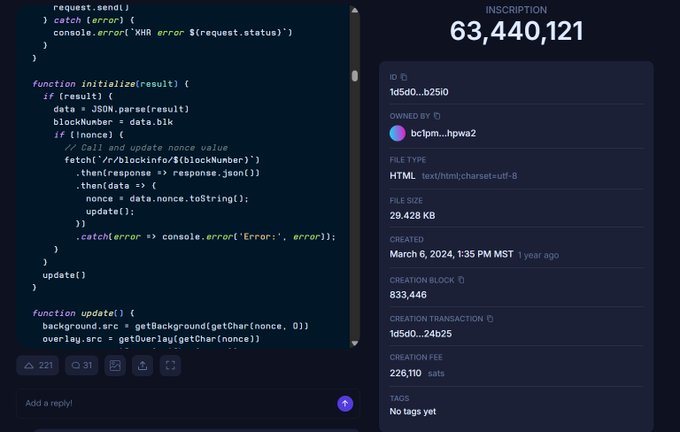
Task: Click inscription number 63,440,121
Action: (516, 31)
